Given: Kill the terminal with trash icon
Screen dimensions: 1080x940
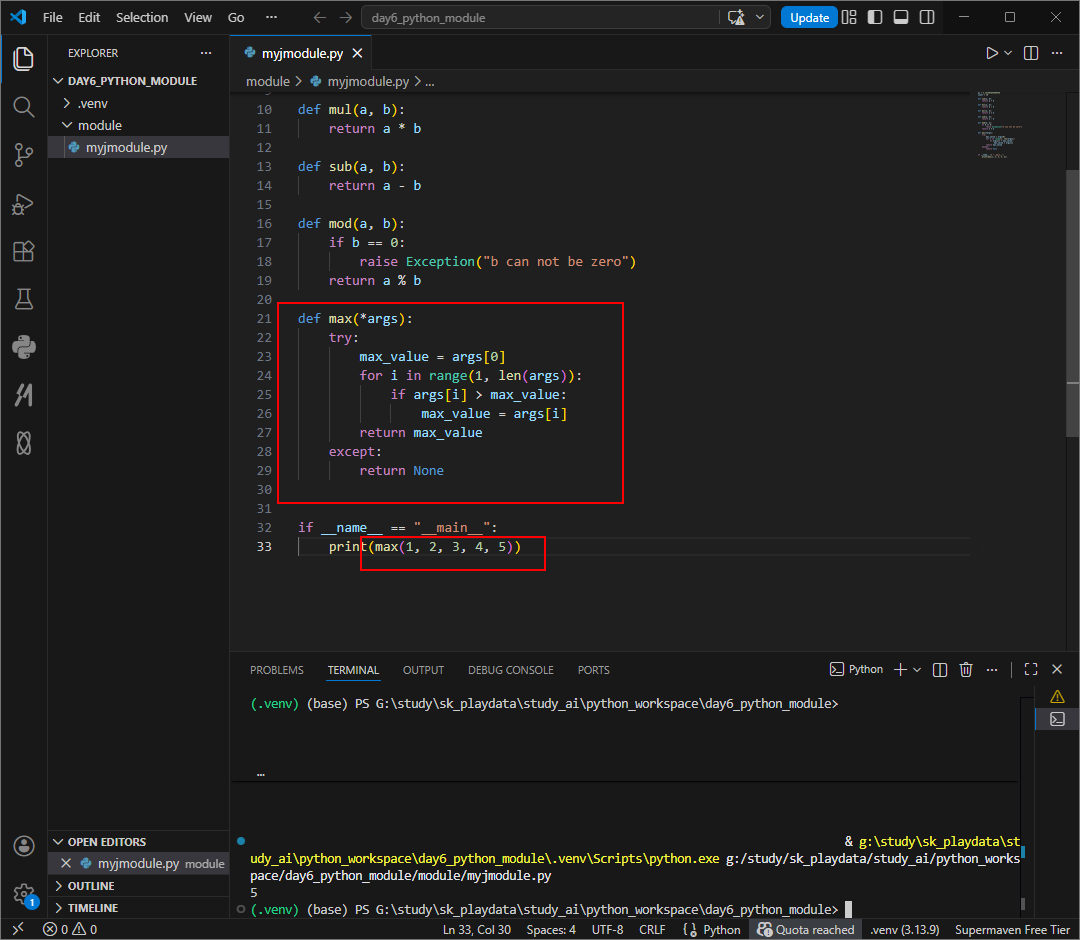Looking at the screenshot, I should click(966, 669).
